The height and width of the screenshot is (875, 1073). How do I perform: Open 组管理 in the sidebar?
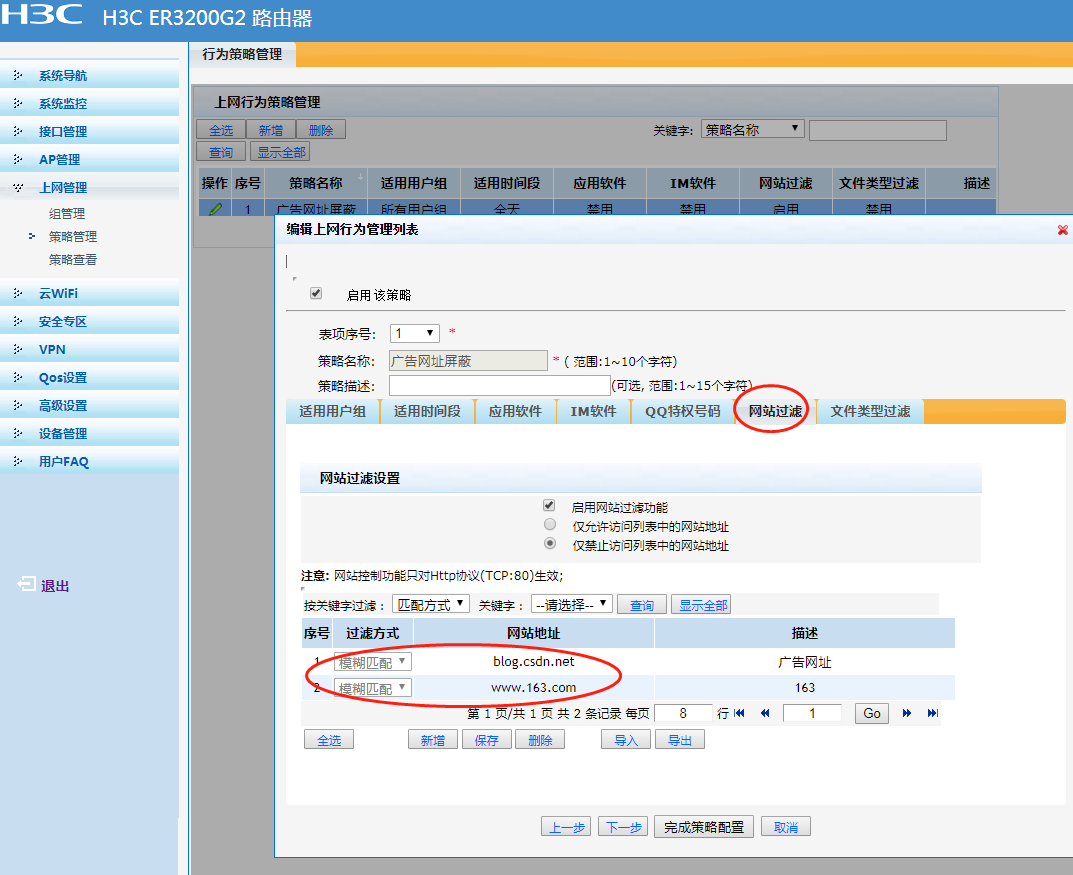click(66, 213)
